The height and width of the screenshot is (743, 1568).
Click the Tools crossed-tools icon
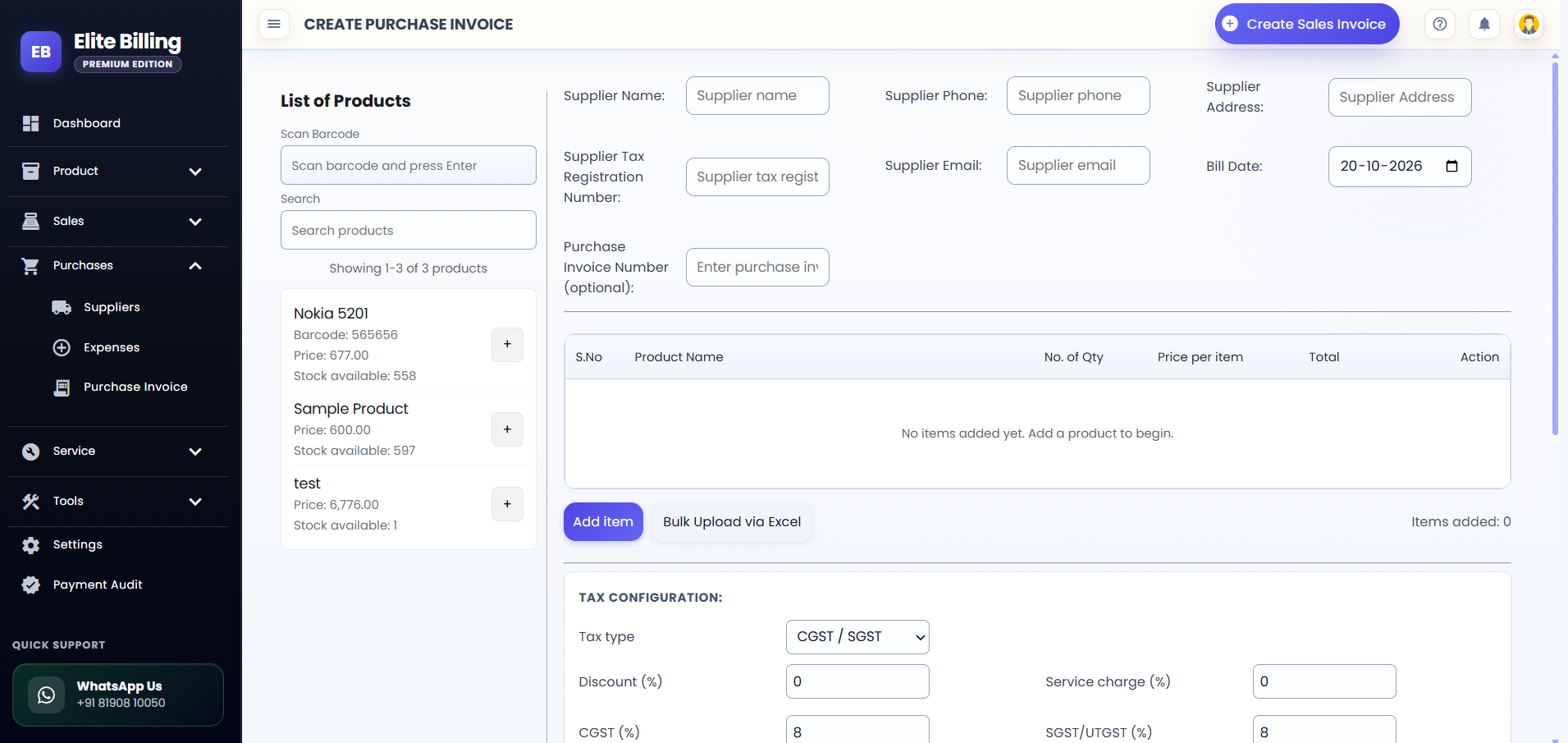(x=31, y=501)
